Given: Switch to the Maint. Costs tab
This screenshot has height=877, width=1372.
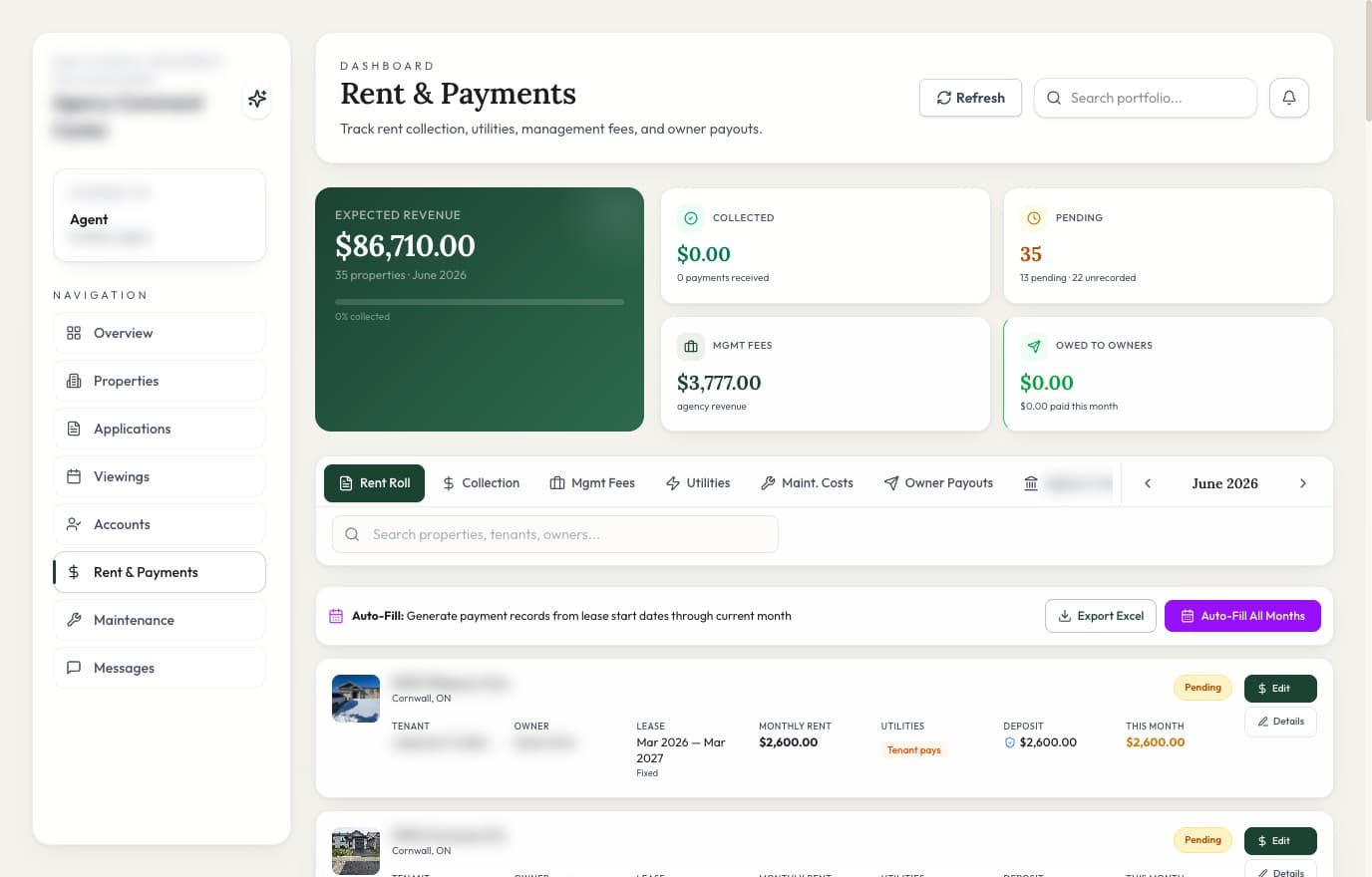Looking at the screenshot, I should [807, 483].
